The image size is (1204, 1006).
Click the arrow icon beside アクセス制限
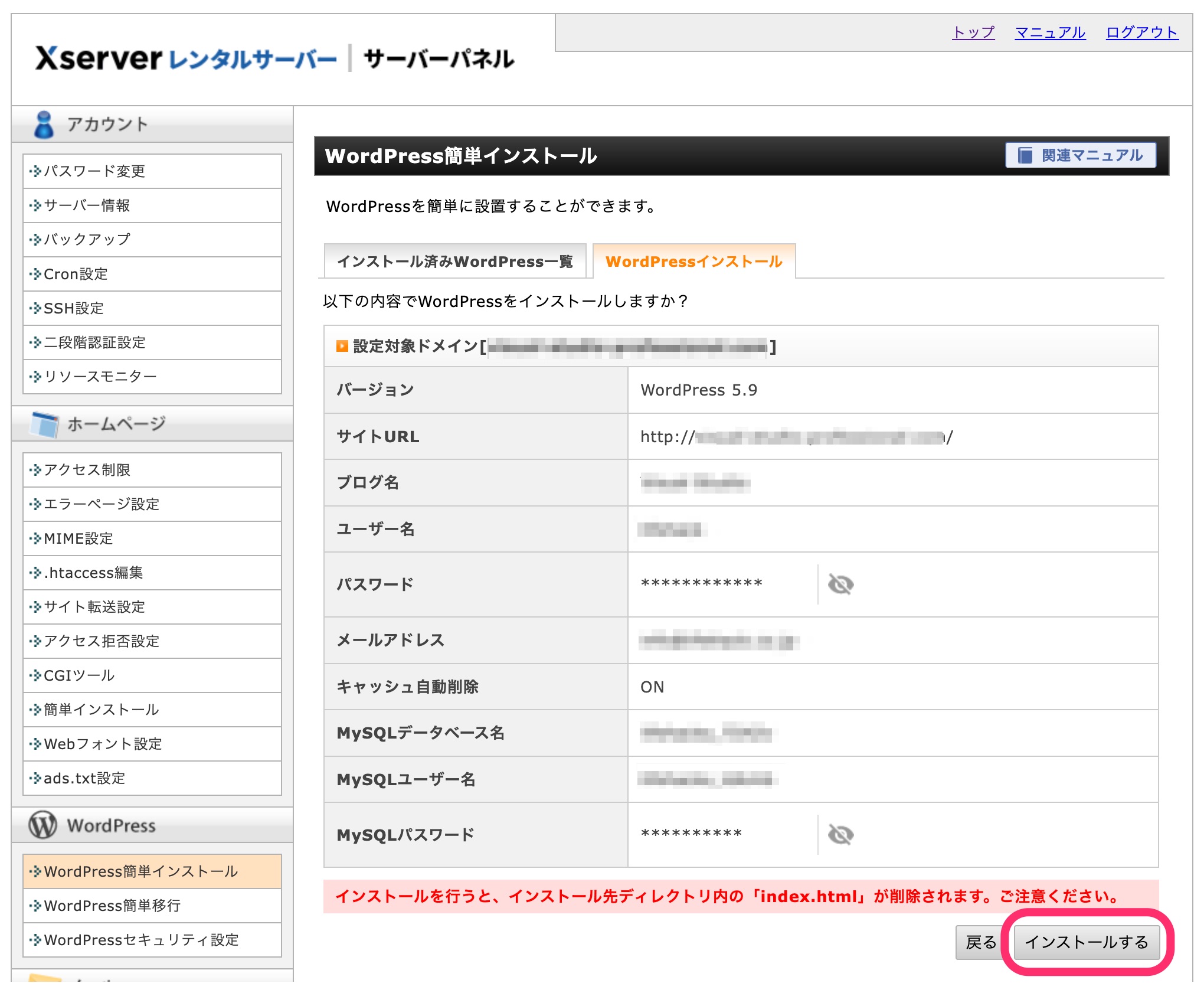(x=35, y=470)
